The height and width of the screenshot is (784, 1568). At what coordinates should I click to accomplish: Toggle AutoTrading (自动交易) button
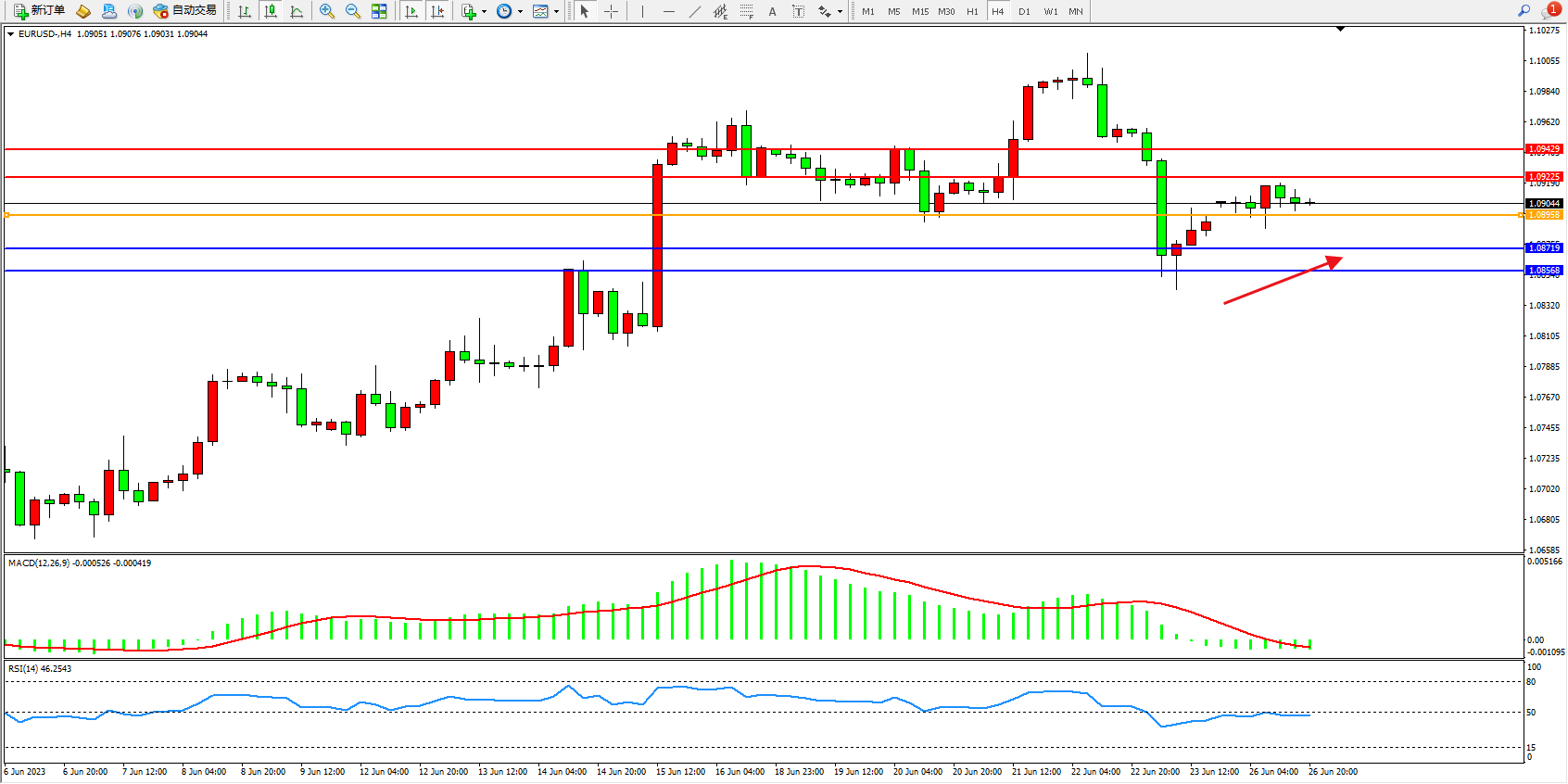click(184, 11)
